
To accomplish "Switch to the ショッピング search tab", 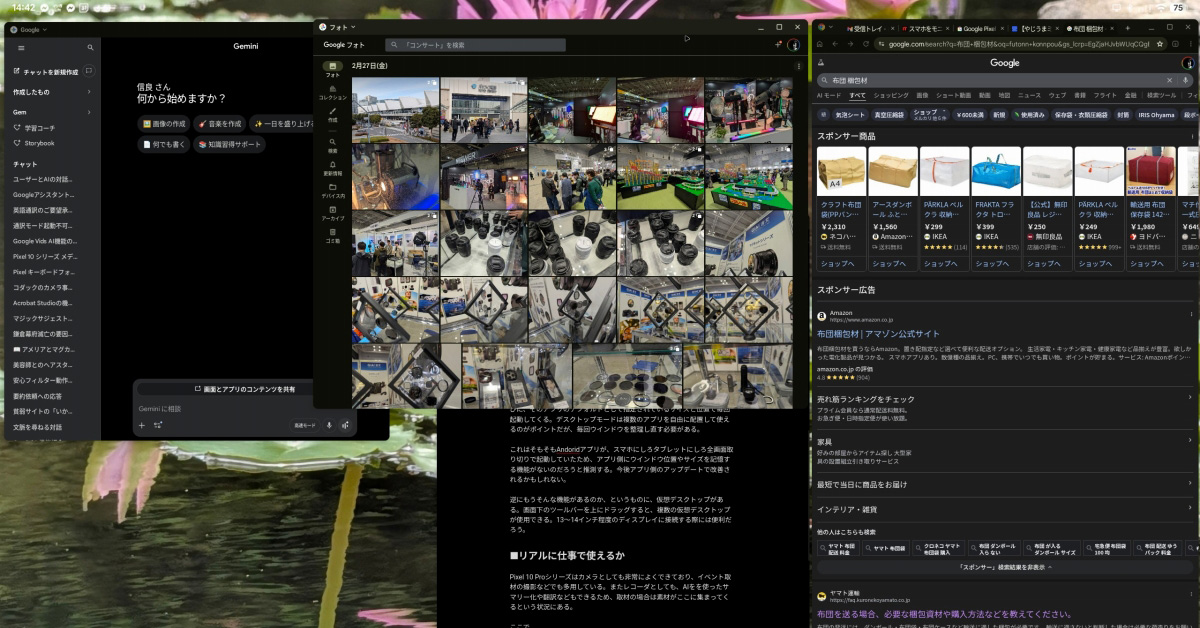I will [x=890, y=95].
